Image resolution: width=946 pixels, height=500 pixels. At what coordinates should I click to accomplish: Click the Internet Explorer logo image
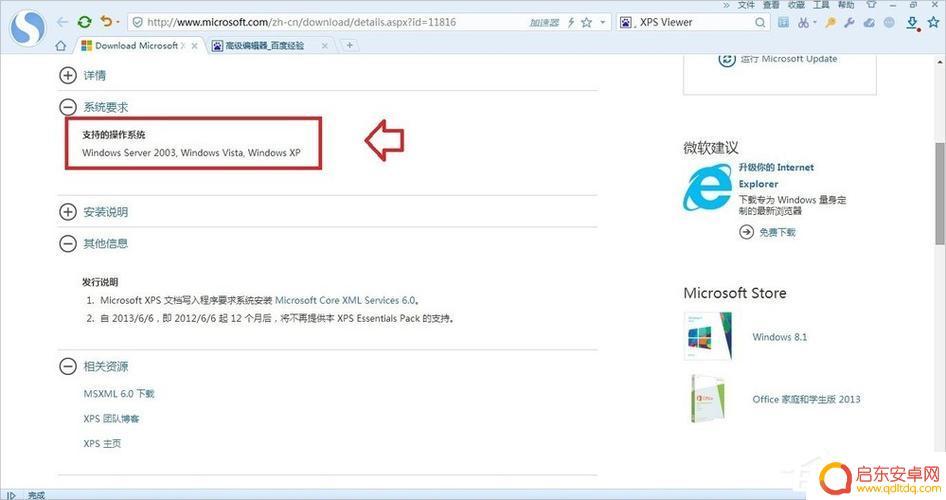[x=706, y=188]
